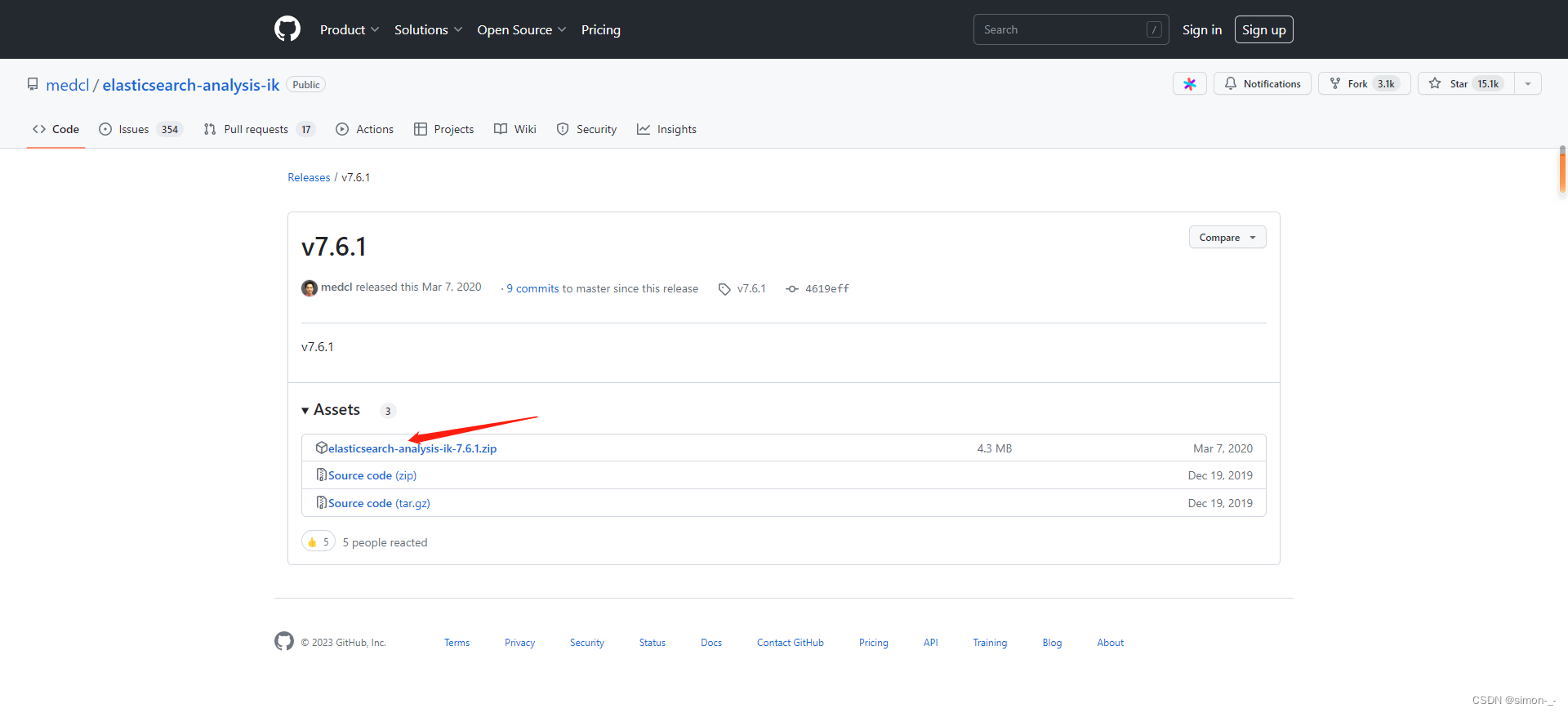This screenshot has width=1568, height=713.
Task: Open the dropdown arrow beside Star
Action: [1528, 83]
